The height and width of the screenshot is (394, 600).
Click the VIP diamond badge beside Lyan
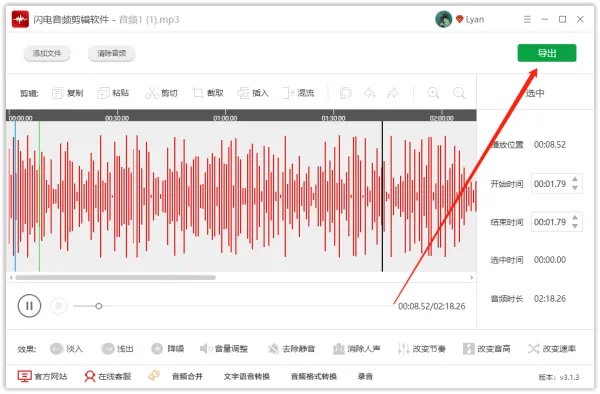coord(459,19)
